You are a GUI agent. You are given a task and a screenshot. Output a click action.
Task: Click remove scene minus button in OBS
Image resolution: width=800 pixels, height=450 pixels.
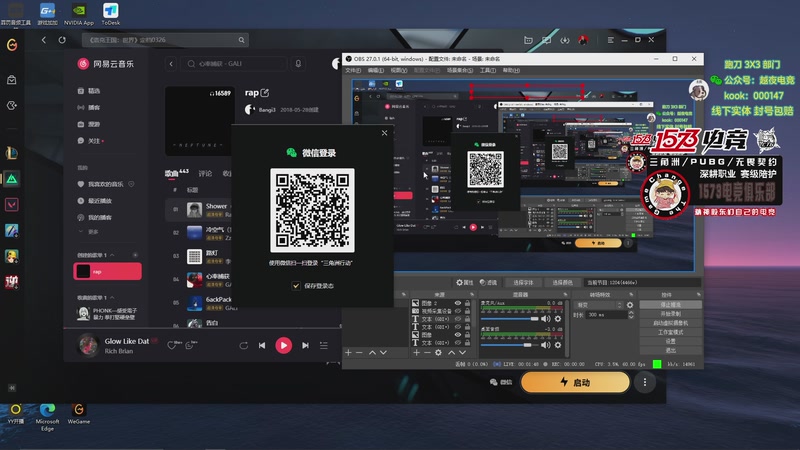[x=359, y=353]
